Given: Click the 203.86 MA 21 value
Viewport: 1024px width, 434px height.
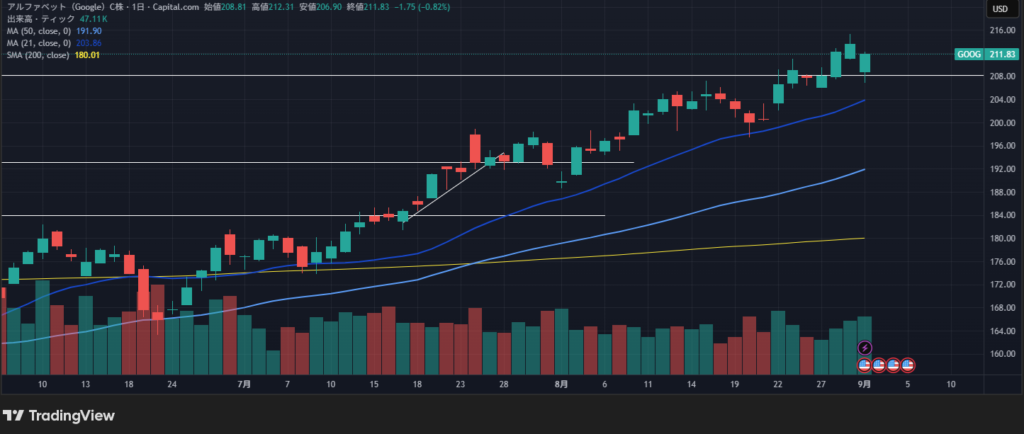Looking at the screenshot, I should [88, 43].
